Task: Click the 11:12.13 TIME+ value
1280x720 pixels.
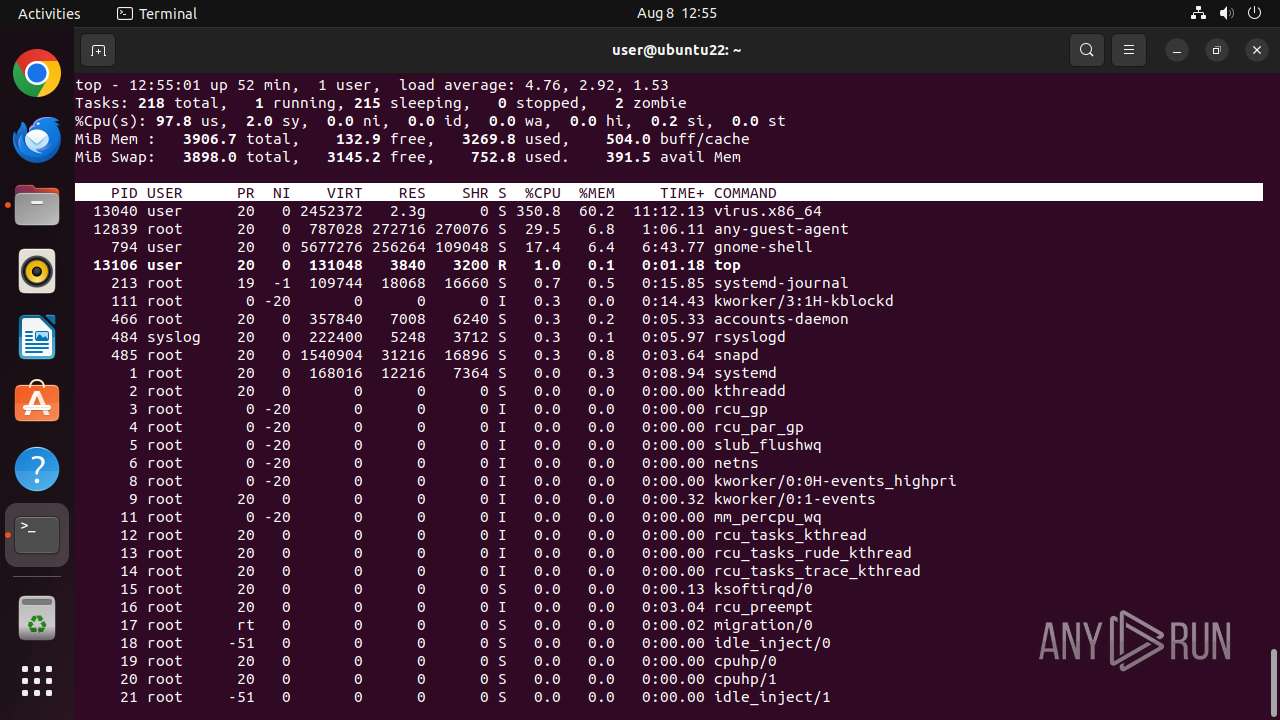Action: [669, 211]
